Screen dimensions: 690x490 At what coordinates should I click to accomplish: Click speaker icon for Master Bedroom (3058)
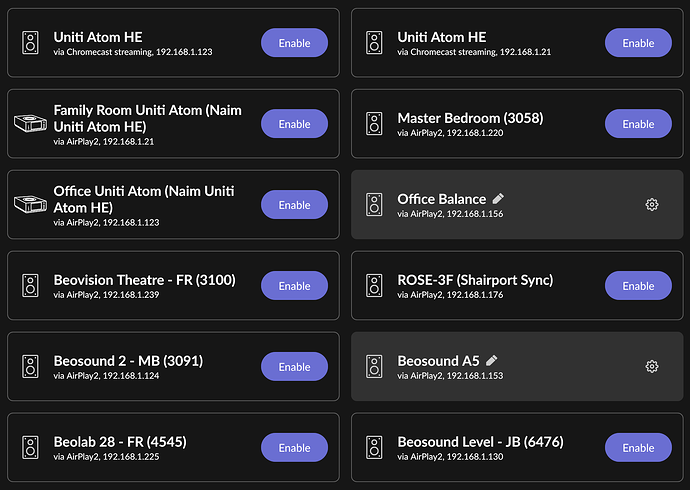(374, 124)
